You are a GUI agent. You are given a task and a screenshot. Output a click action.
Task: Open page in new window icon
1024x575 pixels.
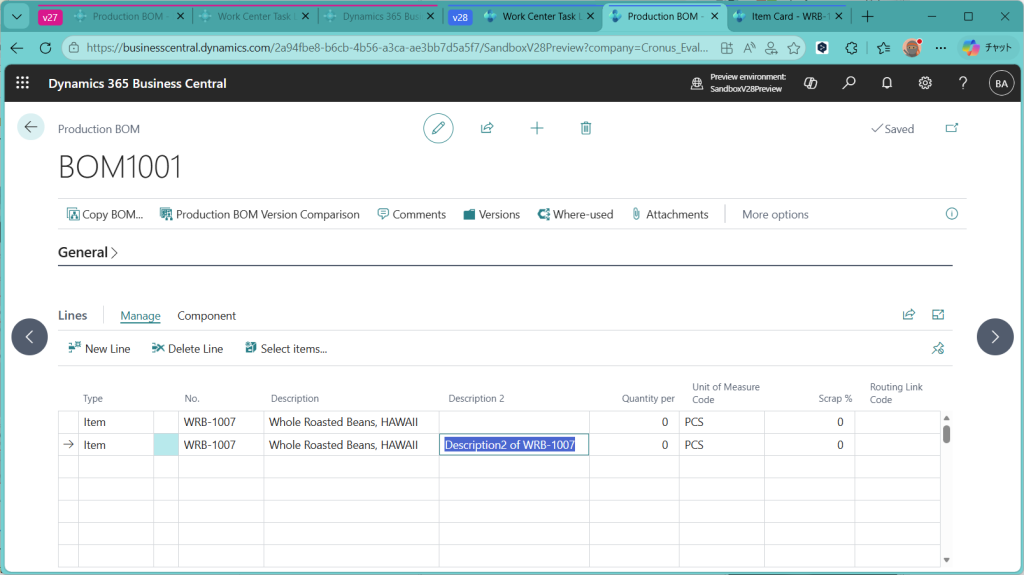pyautogui.click(x=951, y=128)
